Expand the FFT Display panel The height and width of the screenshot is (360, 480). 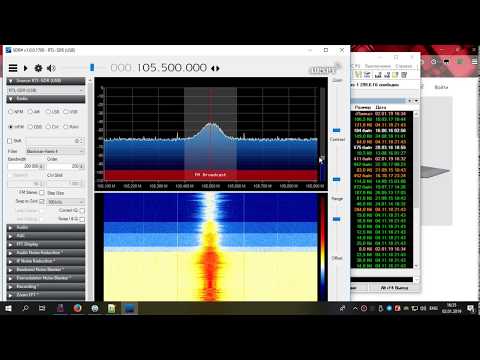46,244
